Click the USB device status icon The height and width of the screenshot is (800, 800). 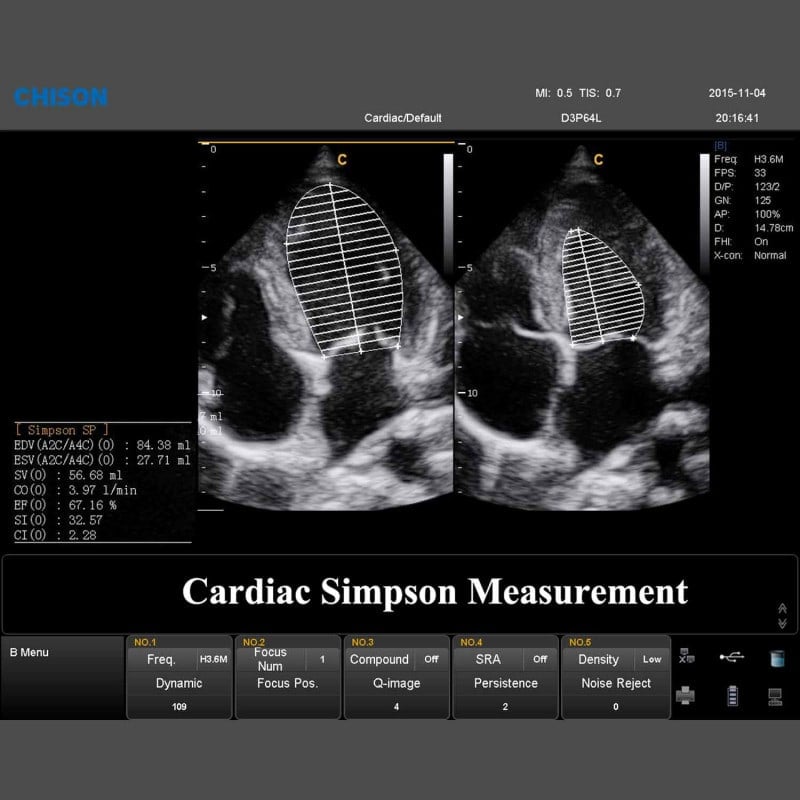(730, 657)
